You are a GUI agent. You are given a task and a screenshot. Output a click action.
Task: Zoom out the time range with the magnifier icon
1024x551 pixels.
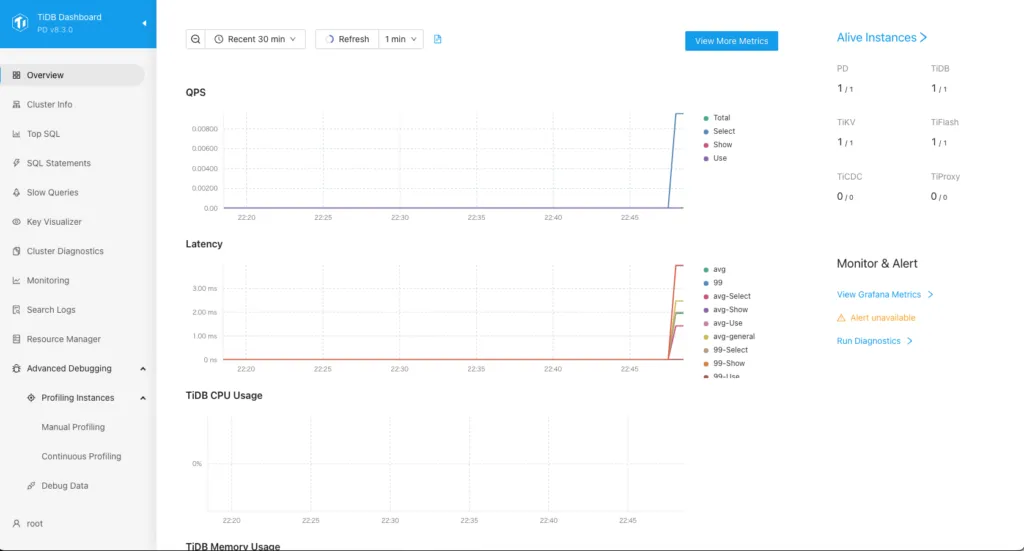tap(195, 39)
